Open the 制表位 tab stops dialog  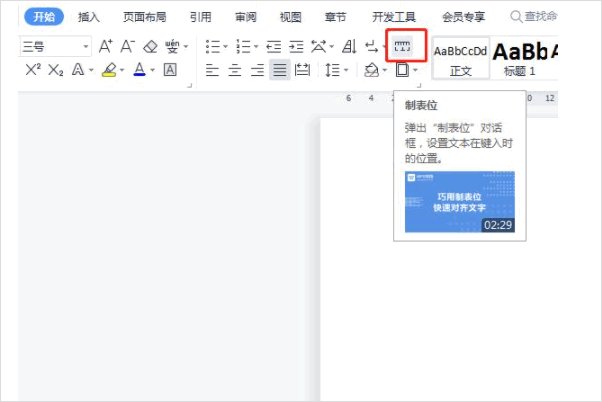click(402, 47)
